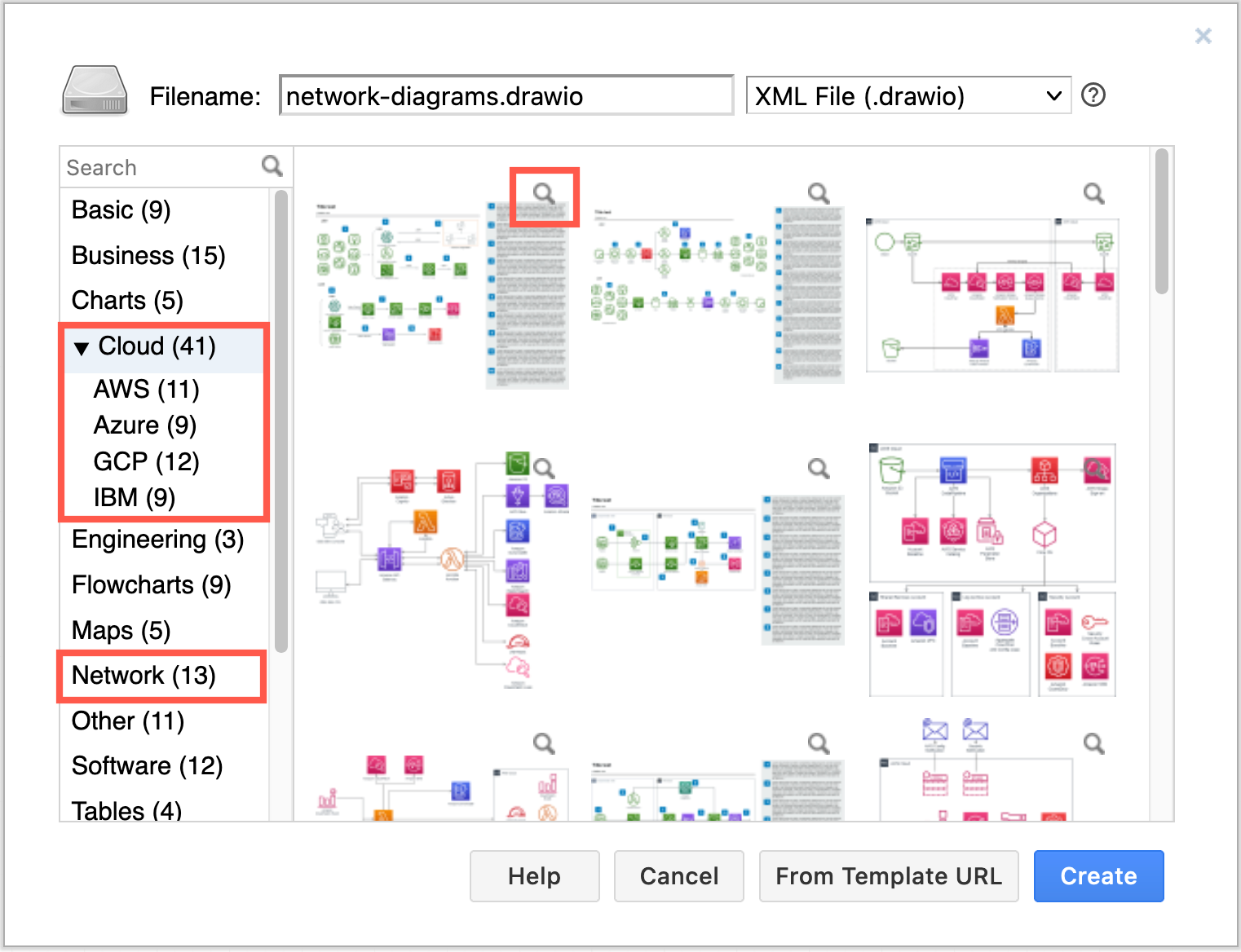This screenshot has width=1241, height=952.
Task: Zoom preview of the top-right Azure template
Action: (1093, 193)
